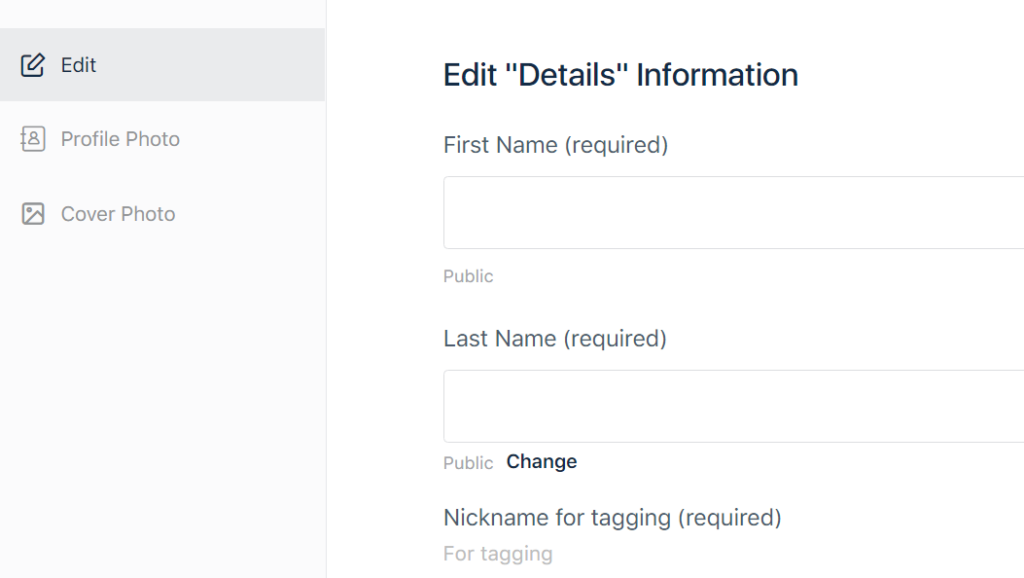Image resolution: width=1024 pixels, height=578 pixels.
Task: Click Change next to Last Name visibility
Action: pos(541,462)
